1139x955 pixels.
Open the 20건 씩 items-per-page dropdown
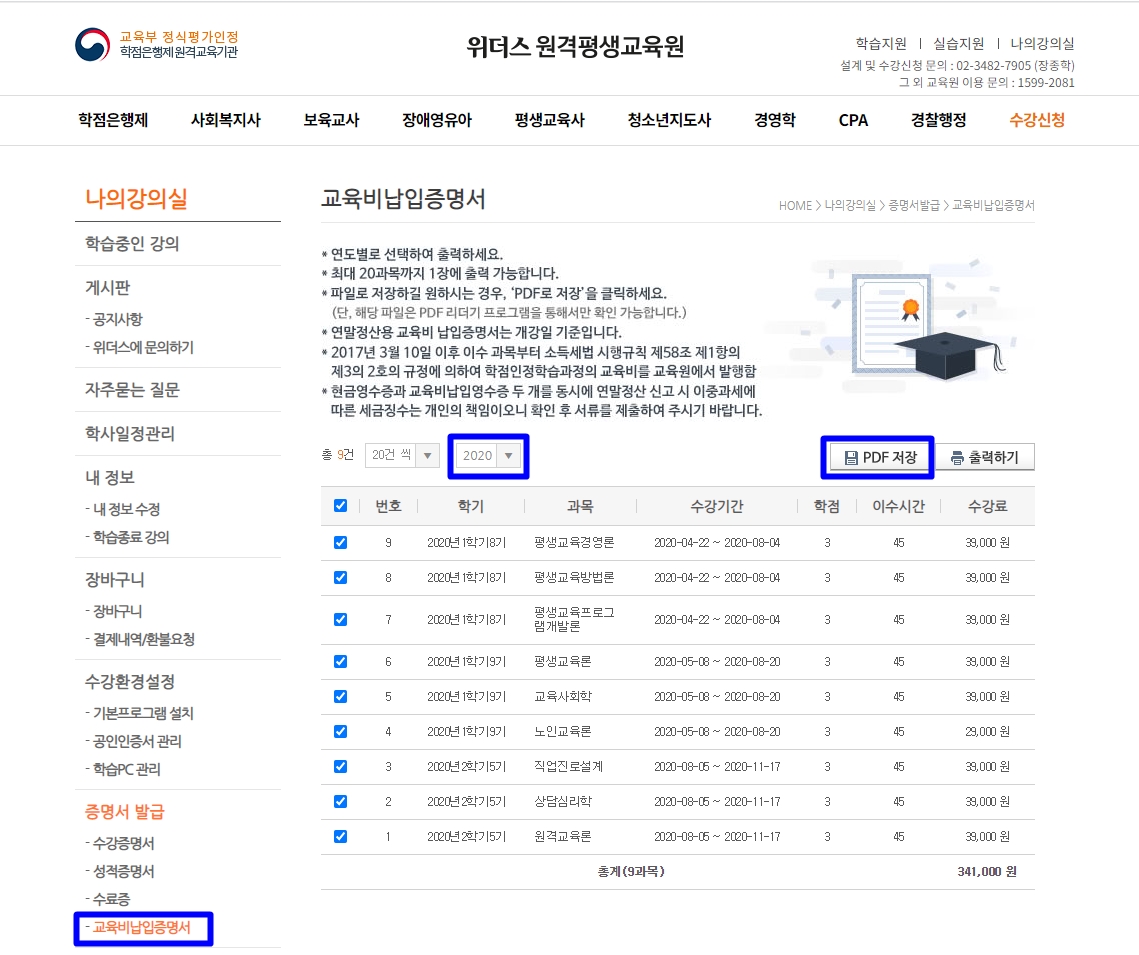point(402,455)
